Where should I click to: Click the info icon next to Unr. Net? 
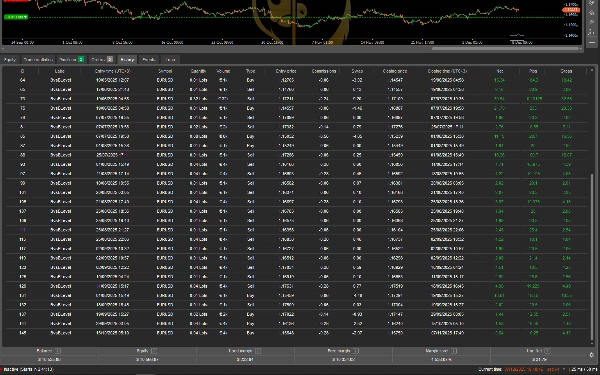tap(547, 351)
